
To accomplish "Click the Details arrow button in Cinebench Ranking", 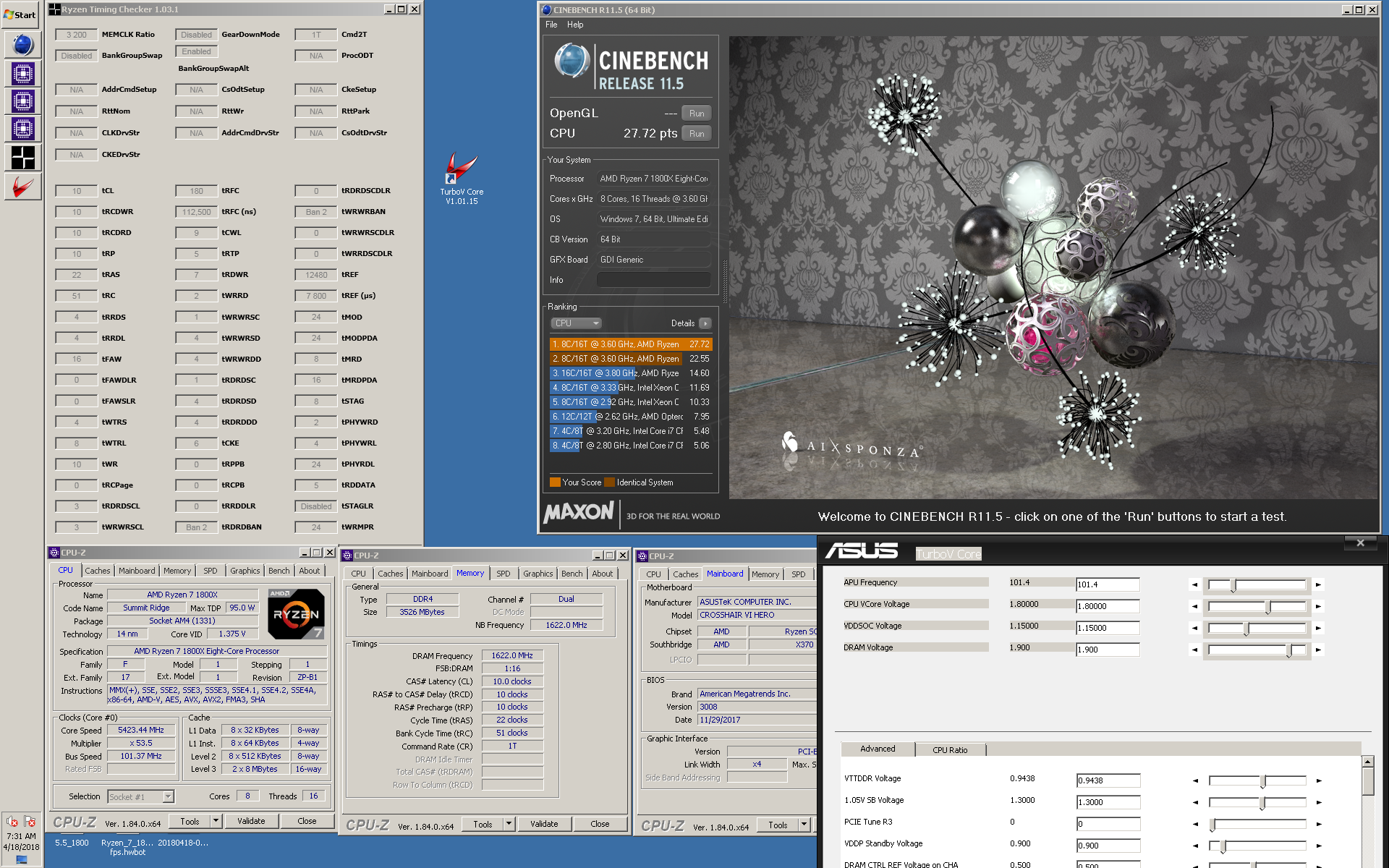I will 705,323.
